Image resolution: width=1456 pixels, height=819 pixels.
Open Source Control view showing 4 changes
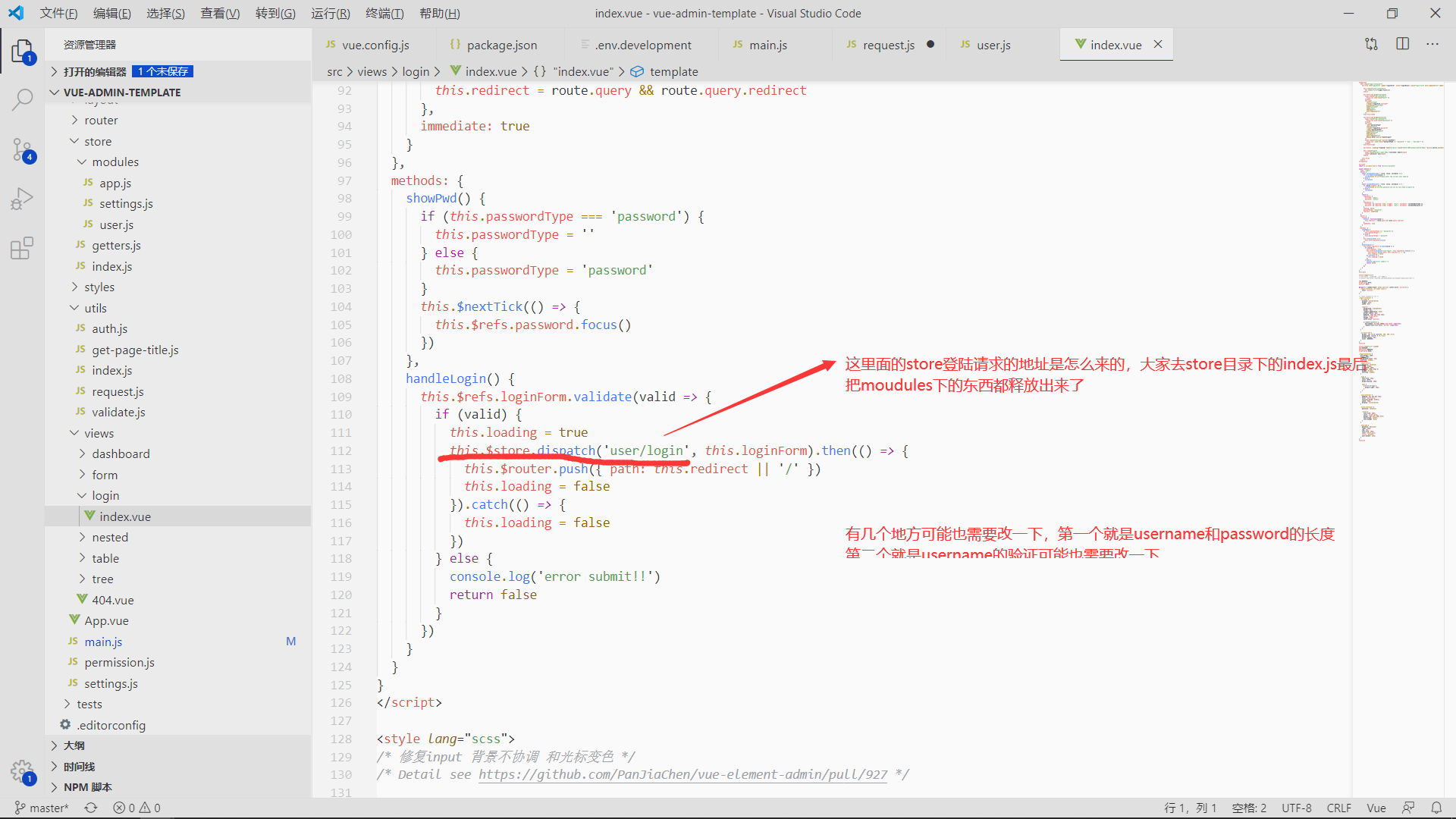tap(22, 149)
